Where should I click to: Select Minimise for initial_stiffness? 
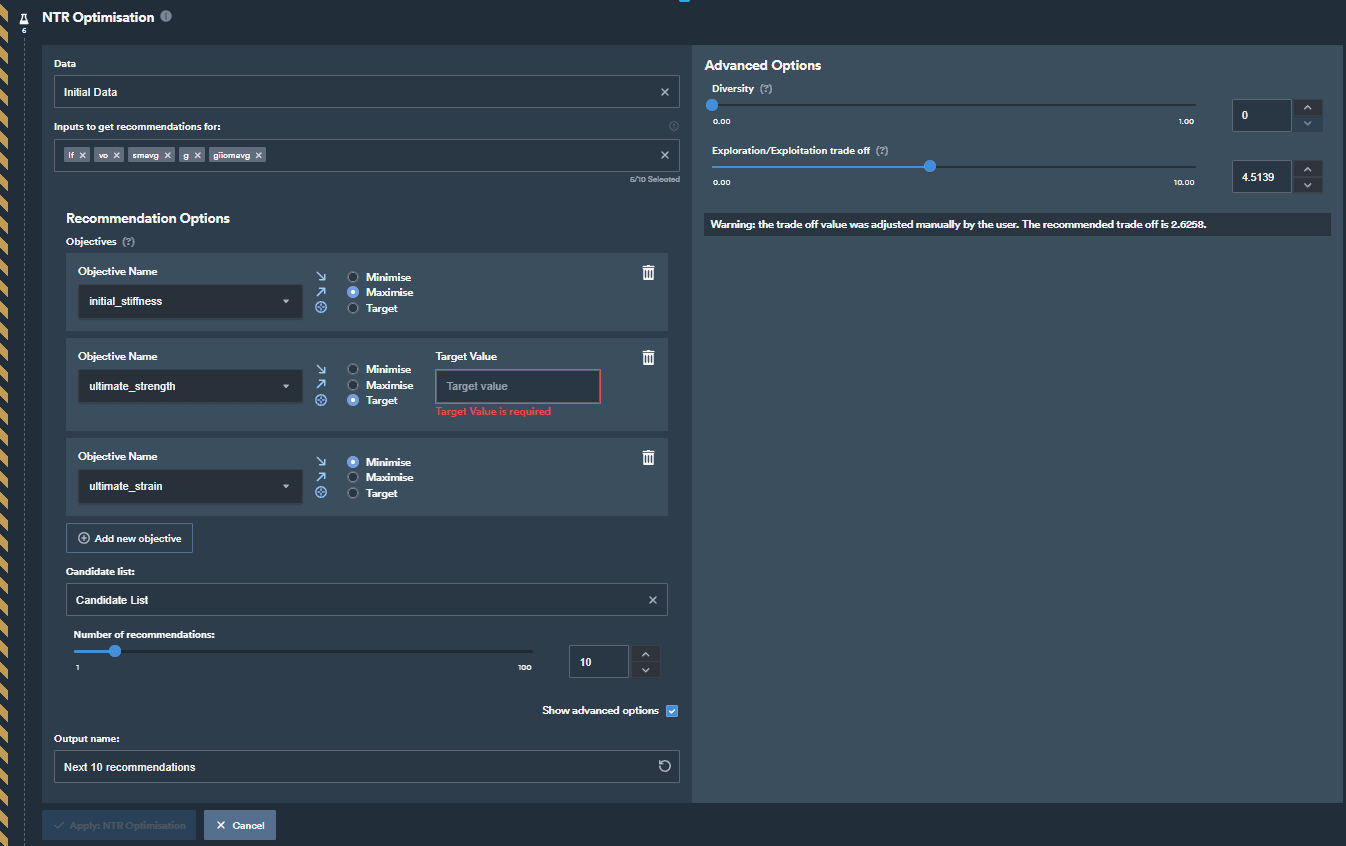[353, 277]
